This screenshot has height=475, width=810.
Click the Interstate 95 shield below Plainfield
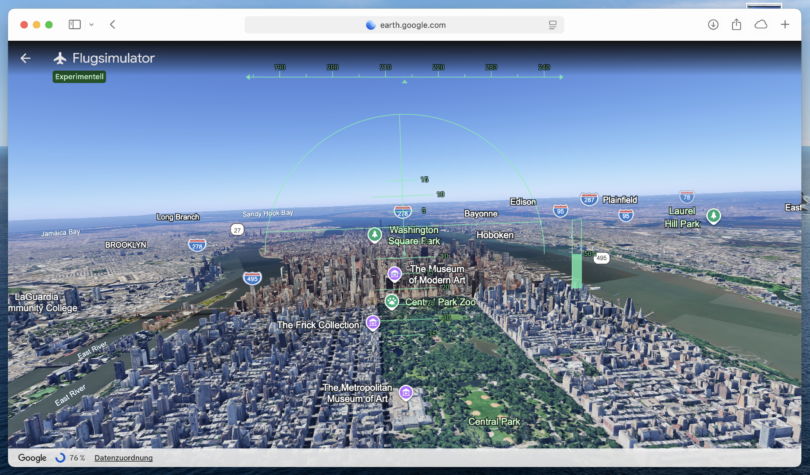tap(626, 215)
